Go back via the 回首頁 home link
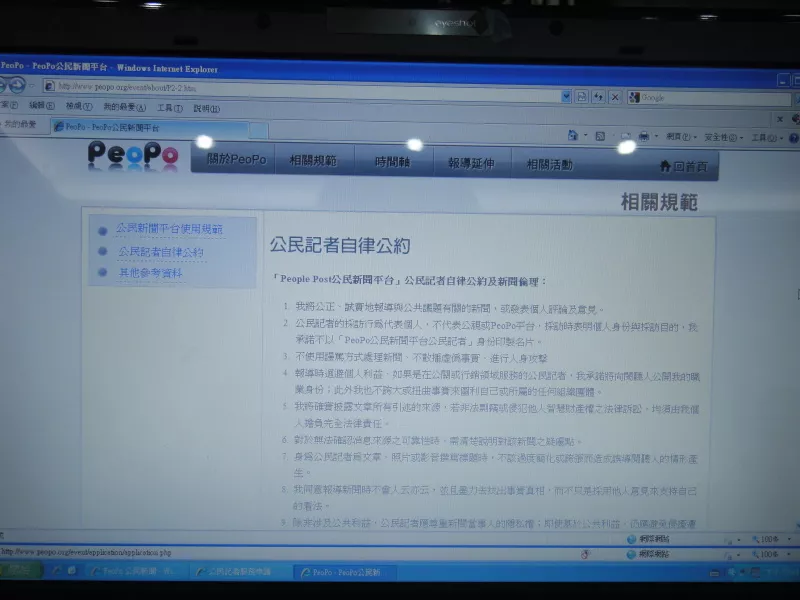This screenshot has width=800, height=600. click(684, 166)
